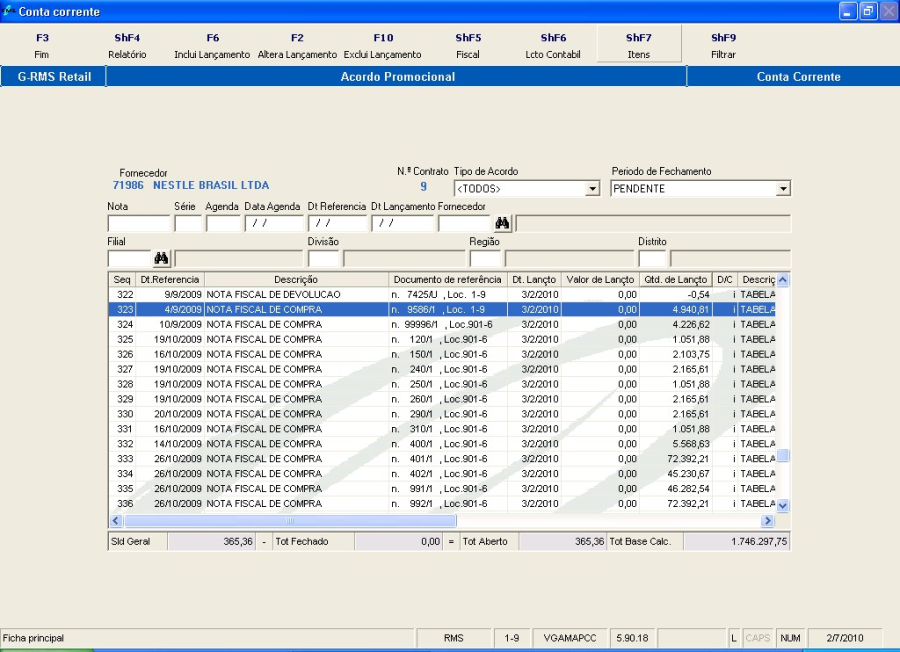Click the Dt.Referencia column header
The height and width of the screenshot is (652, 900).
pos(170,279)
